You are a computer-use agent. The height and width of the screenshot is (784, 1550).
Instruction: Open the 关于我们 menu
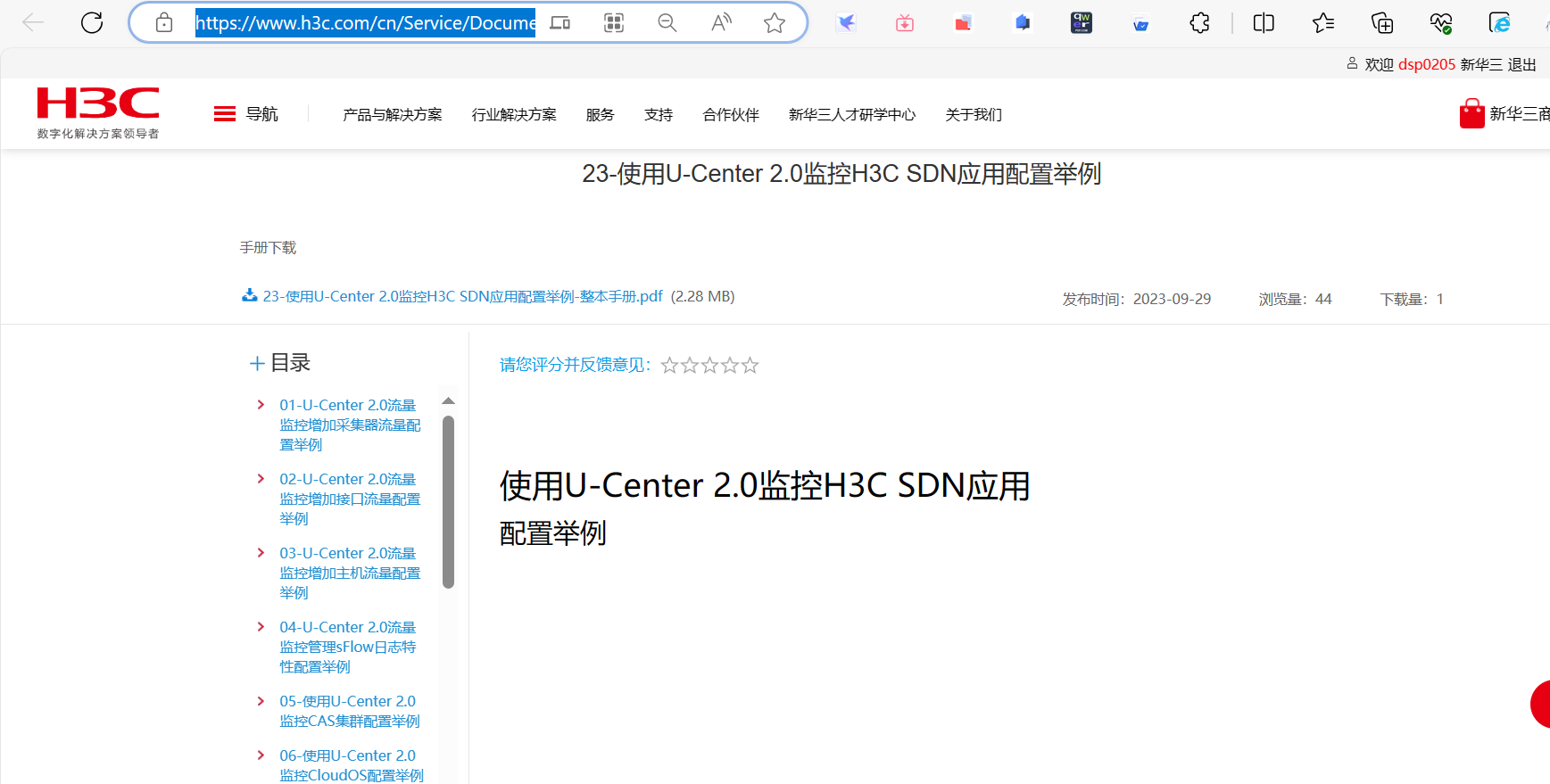[x=974, y=114]
